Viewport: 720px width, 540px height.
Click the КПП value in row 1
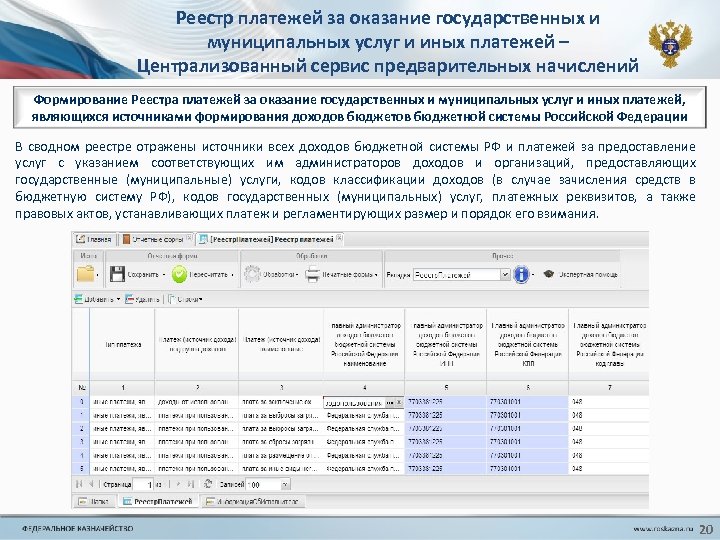point(528,415)
